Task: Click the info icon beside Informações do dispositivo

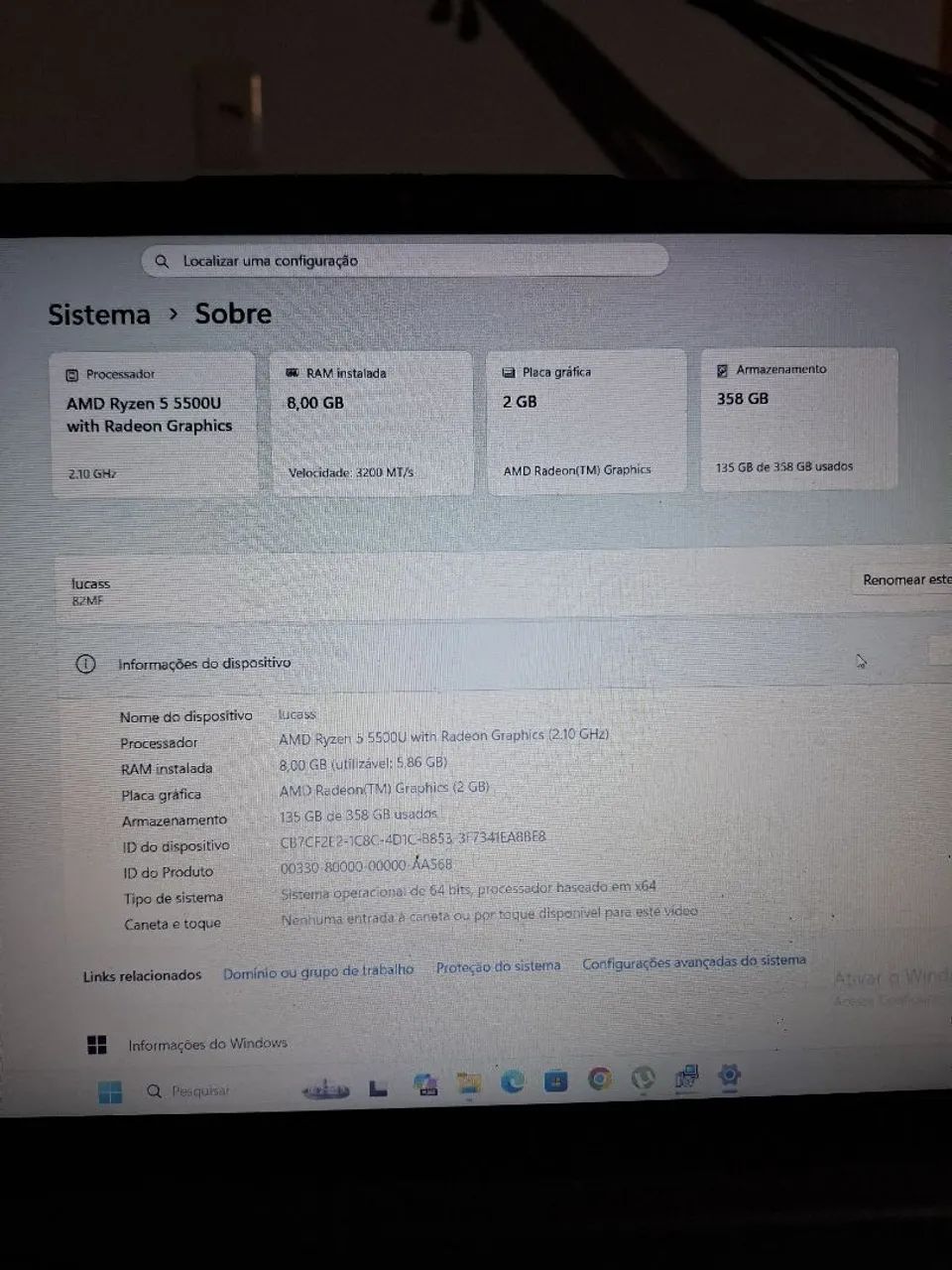Action: tap(86, 664)
